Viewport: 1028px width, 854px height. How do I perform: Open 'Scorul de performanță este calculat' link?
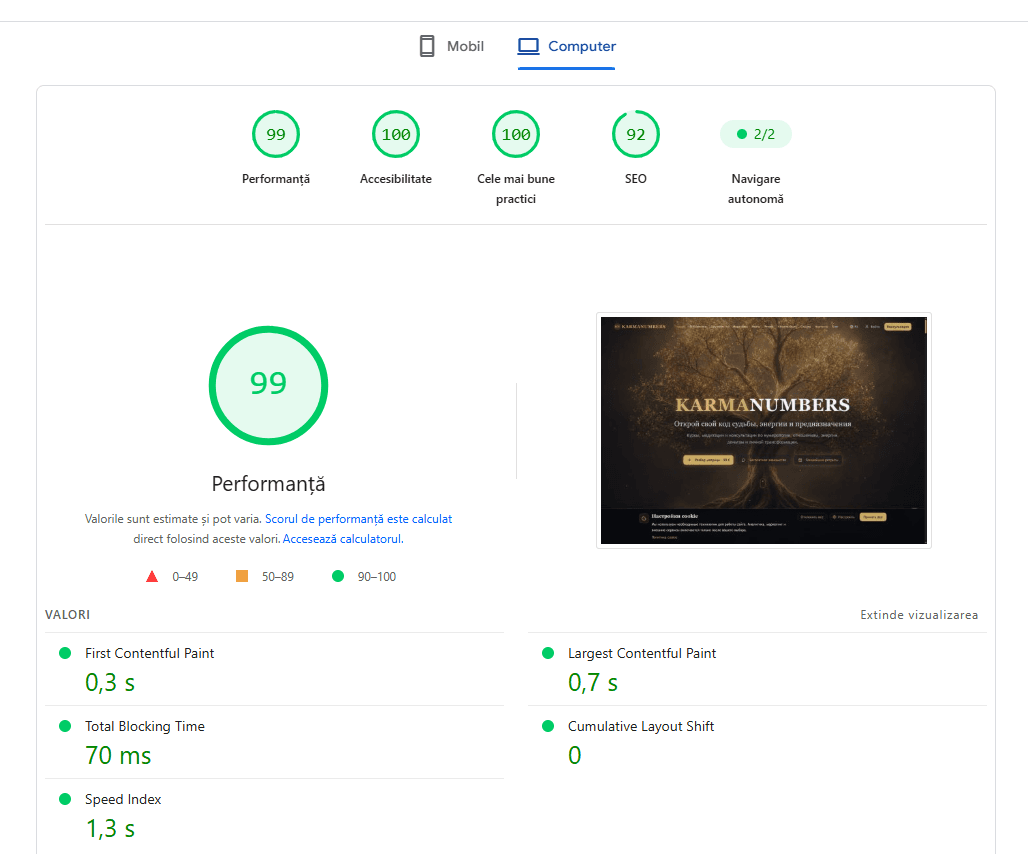(x=359, y=519)
